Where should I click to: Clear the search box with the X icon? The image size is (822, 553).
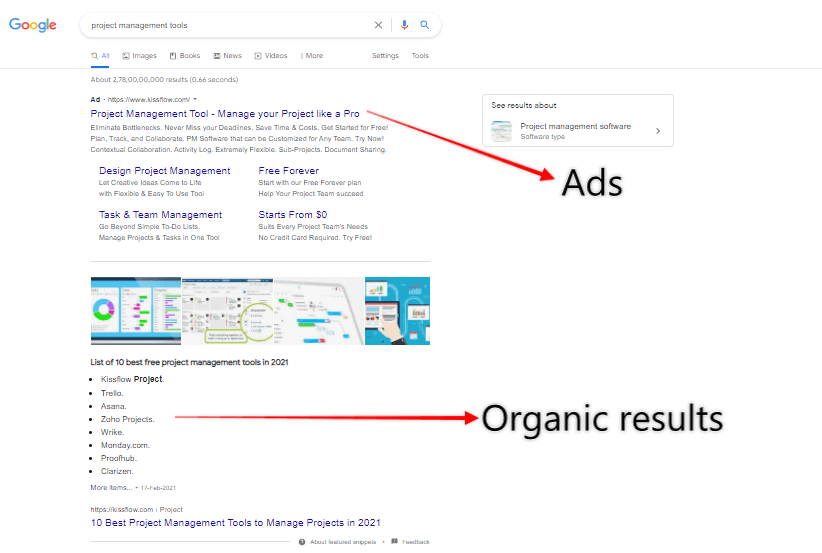(378, 25)
